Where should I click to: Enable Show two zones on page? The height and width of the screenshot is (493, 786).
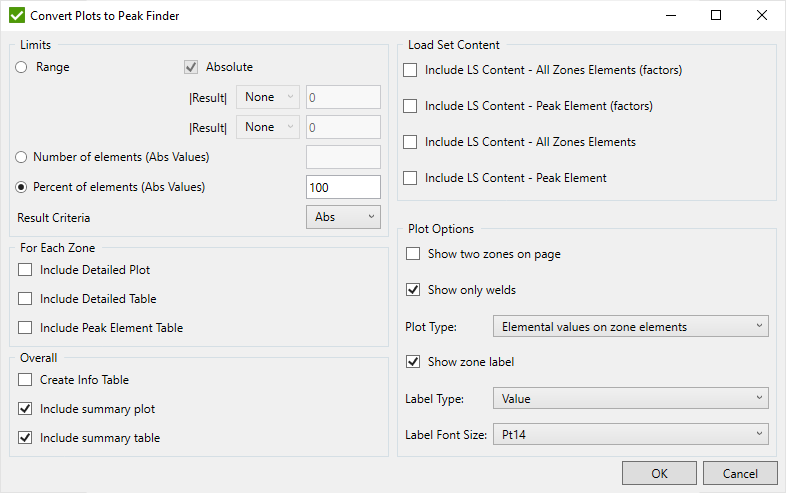coord(413,254)
